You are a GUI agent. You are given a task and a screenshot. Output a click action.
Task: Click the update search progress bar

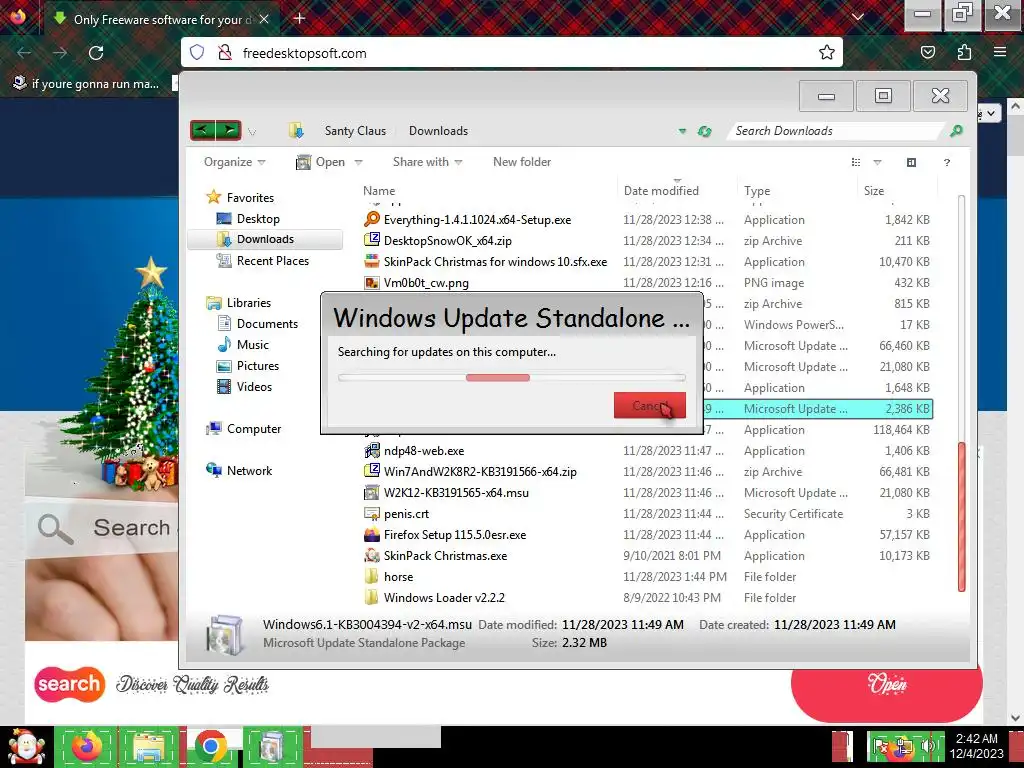pyautogui.click(x=511, y=377)
